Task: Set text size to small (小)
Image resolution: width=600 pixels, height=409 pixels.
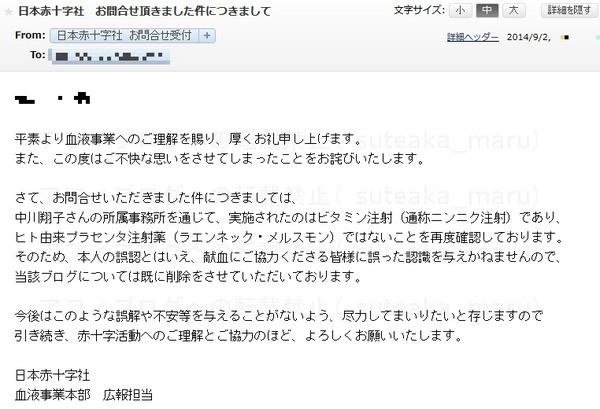Action: [460, 11]
